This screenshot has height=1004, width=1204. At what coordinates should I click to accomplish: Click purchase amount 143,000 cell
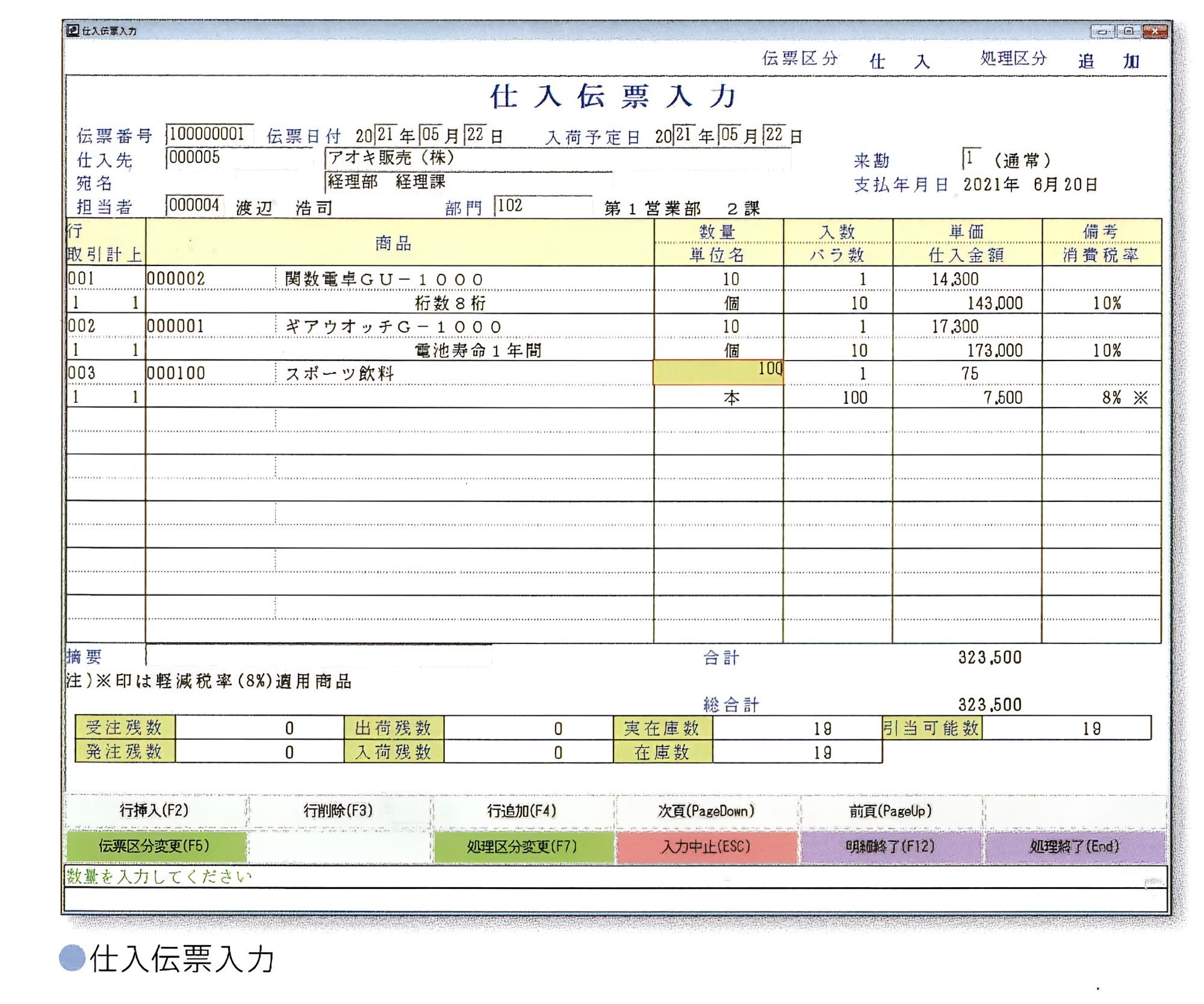967,303
